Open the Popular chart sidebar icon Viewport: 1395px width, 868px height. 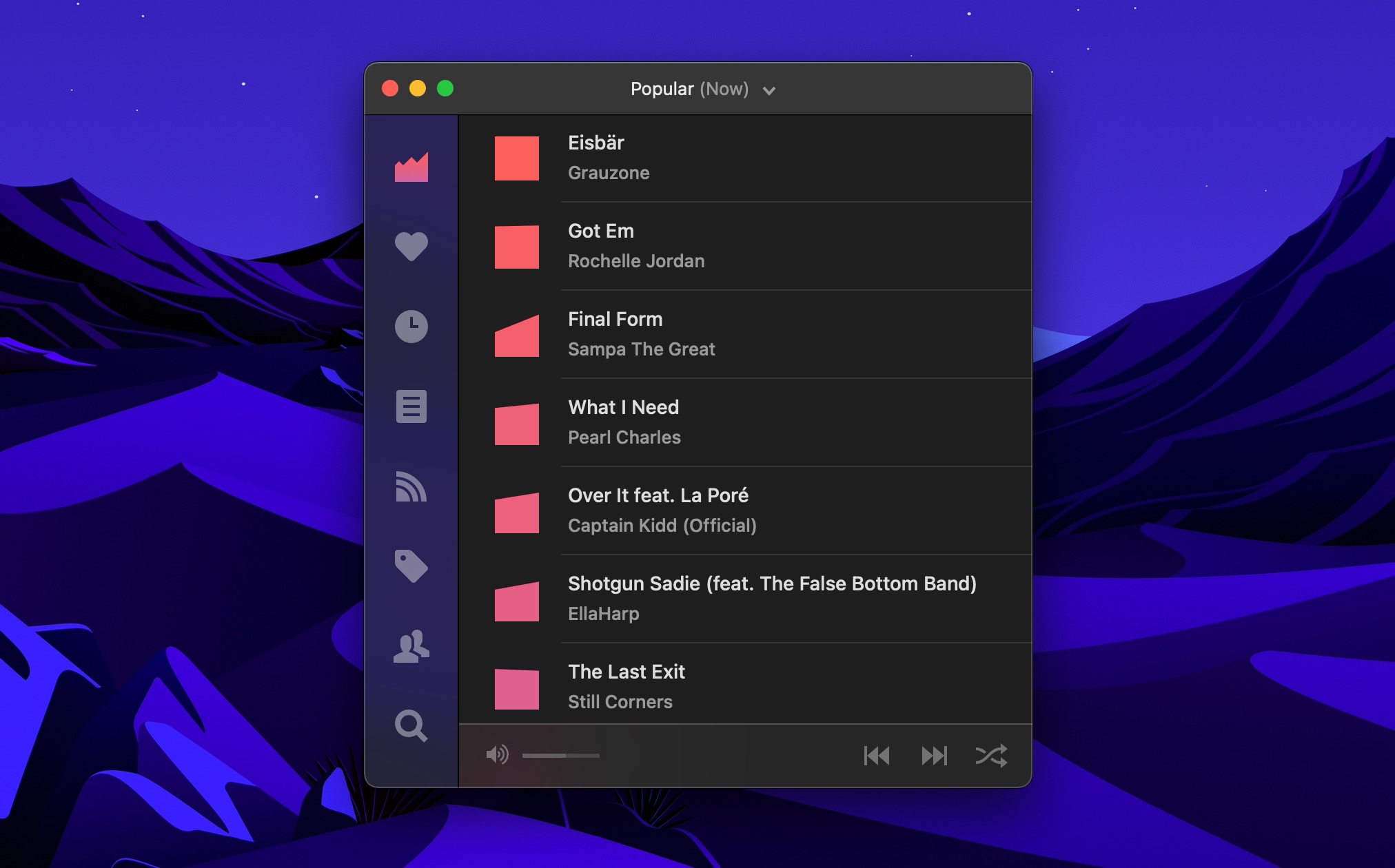[411, 167]
